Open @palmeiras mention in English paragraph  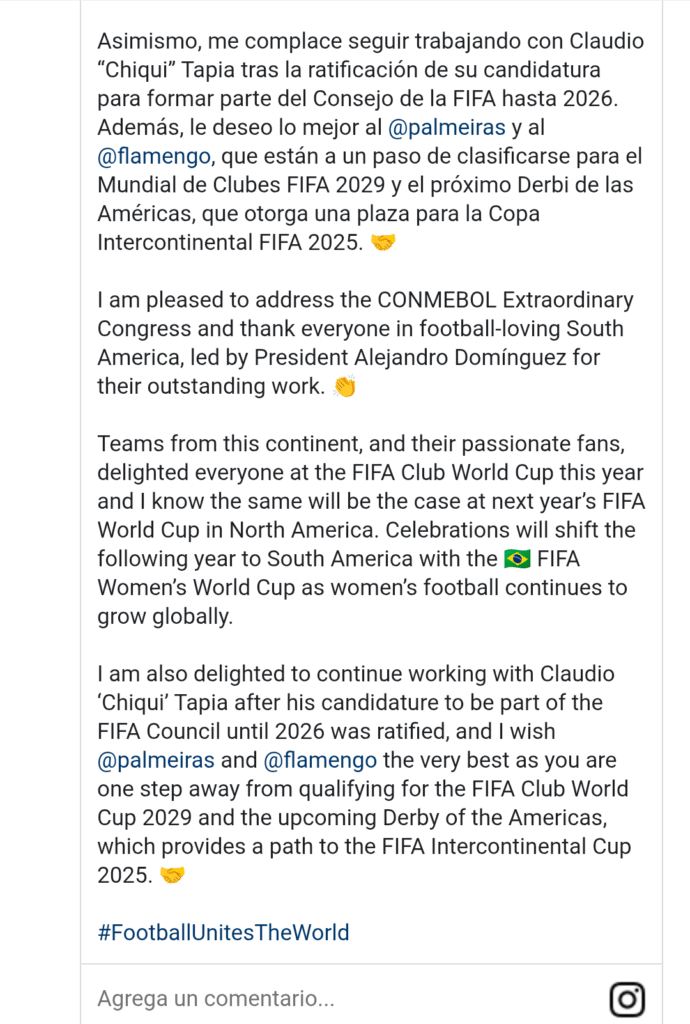(x=155, y=761)
